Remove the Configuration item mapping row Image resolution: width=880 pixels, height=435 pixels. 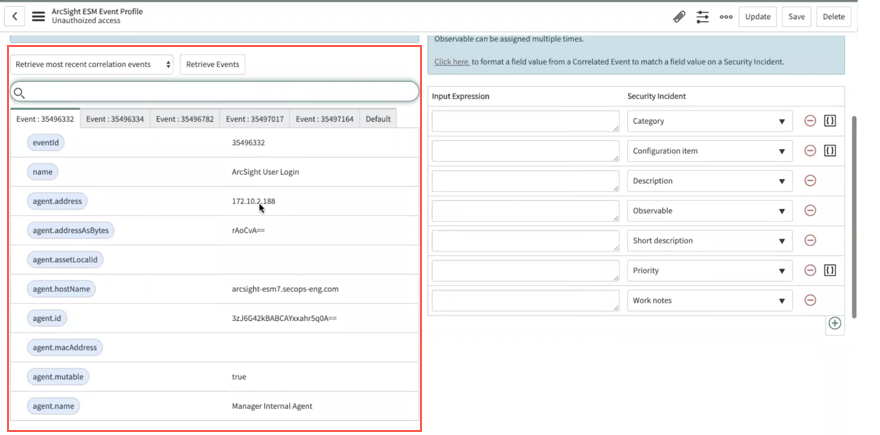tap(810, 150)
